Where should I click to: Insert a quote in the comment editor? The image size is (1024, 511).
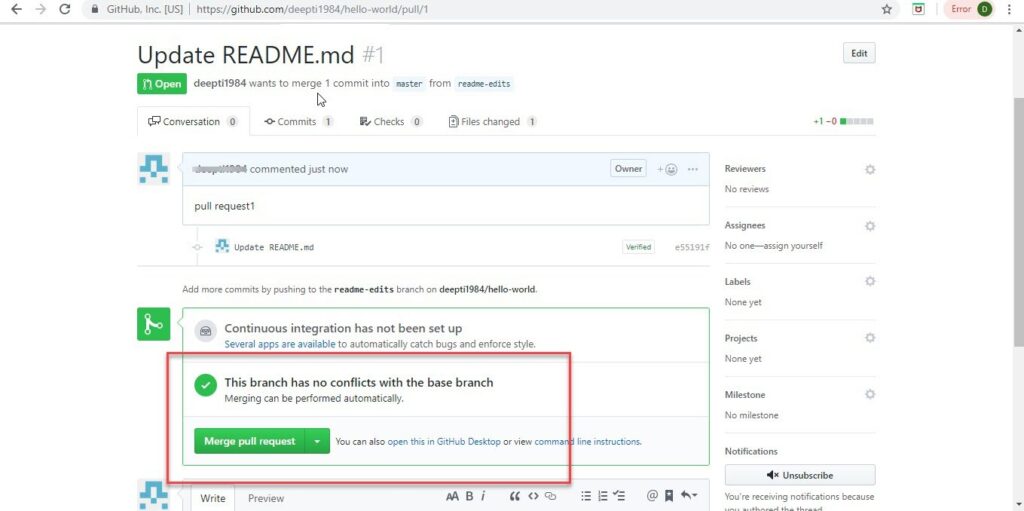click(515, 496)
